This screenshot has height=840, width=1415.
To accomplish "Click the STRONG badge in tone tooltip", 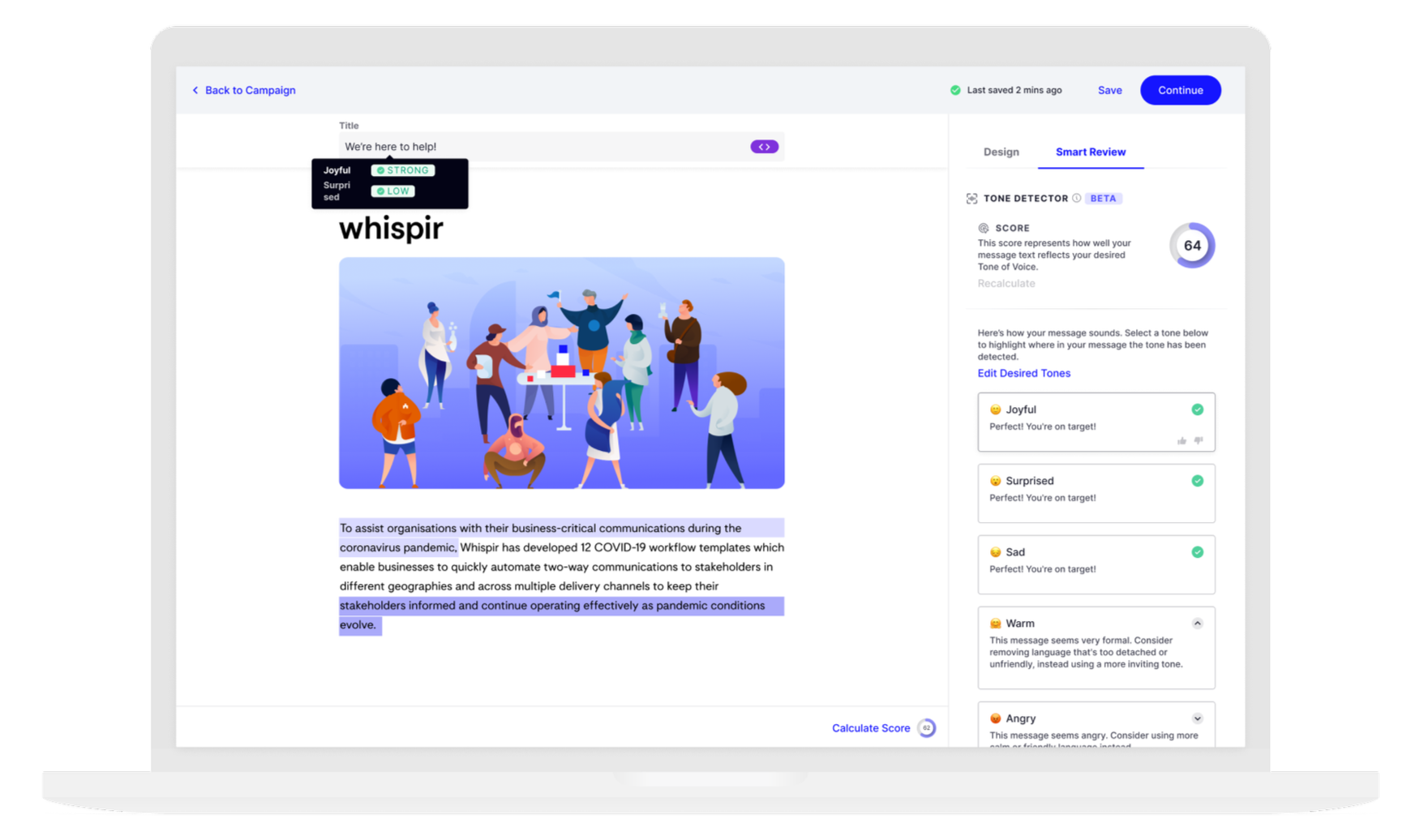I will [x=403, y=170].
